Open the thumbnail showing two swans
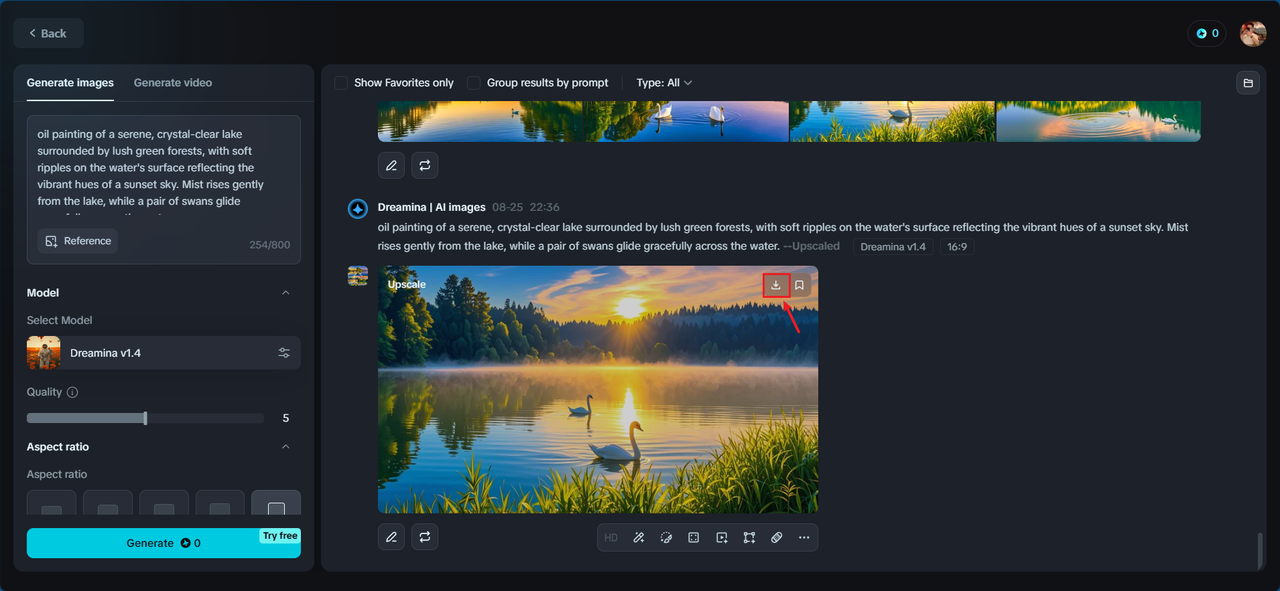The width and height of the screenshot is (1280, 591). pos(687,121)
